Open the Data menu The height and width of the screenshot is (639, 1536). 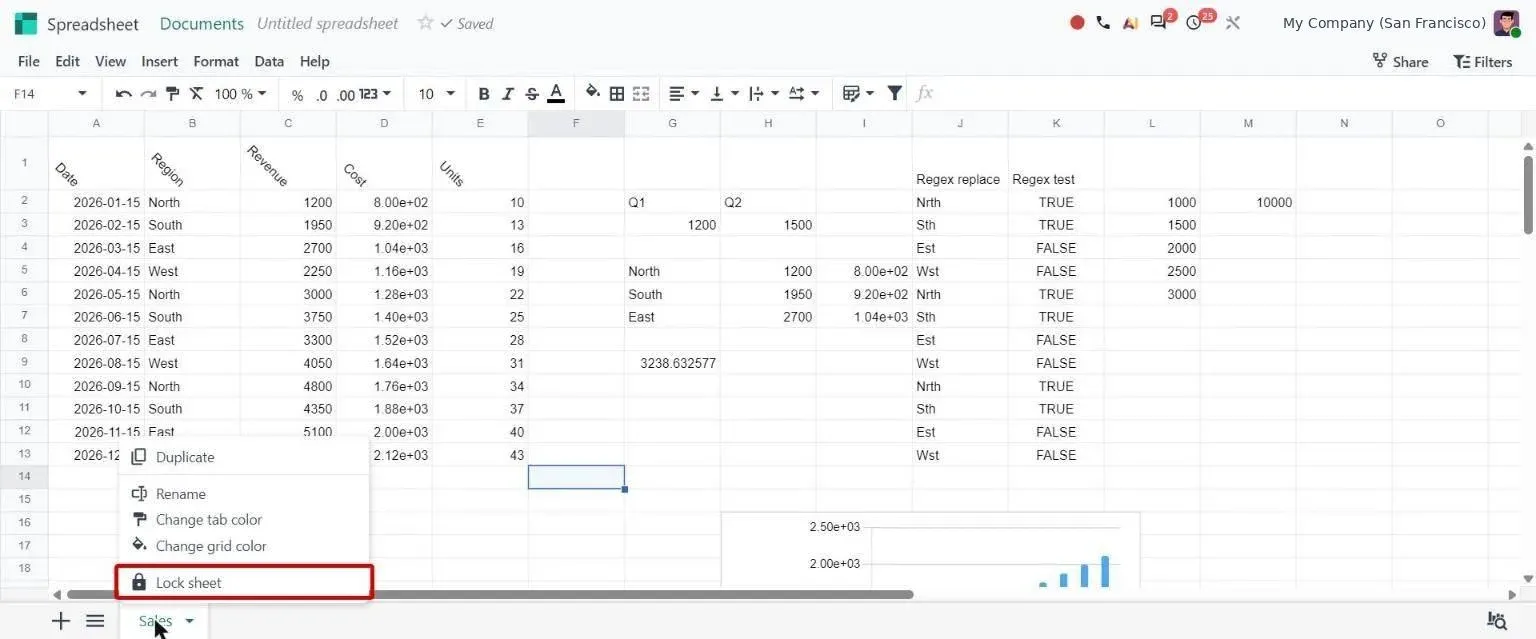[269, 62]
